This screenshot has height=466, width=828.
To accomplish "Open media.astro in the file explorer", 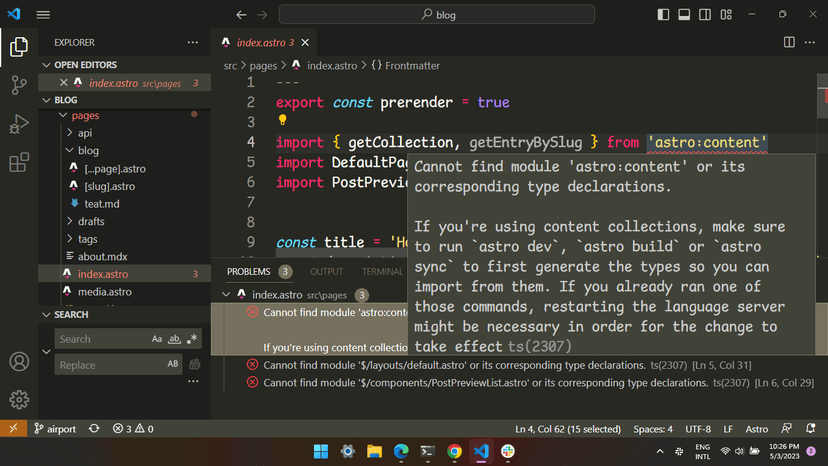I will [105, 292].
